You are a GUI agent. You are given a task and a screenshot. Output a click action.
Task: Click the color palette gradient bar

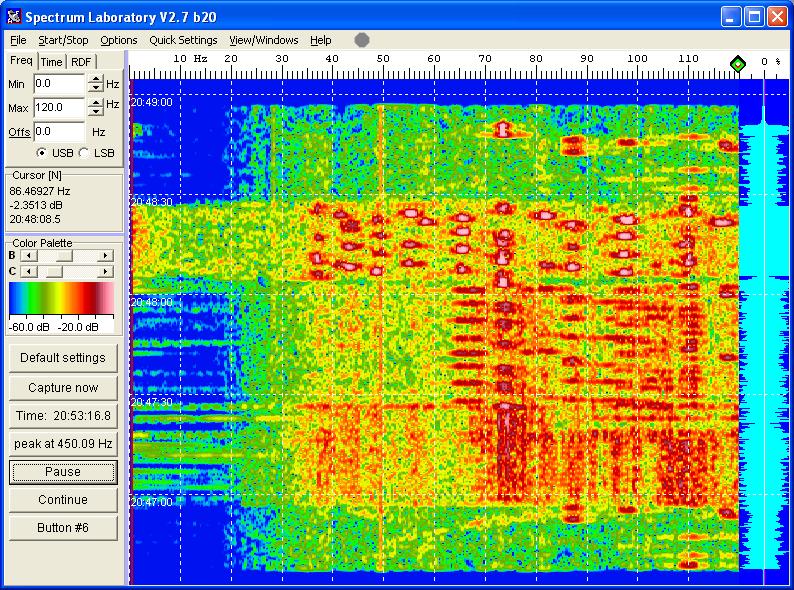pos(61,298)
